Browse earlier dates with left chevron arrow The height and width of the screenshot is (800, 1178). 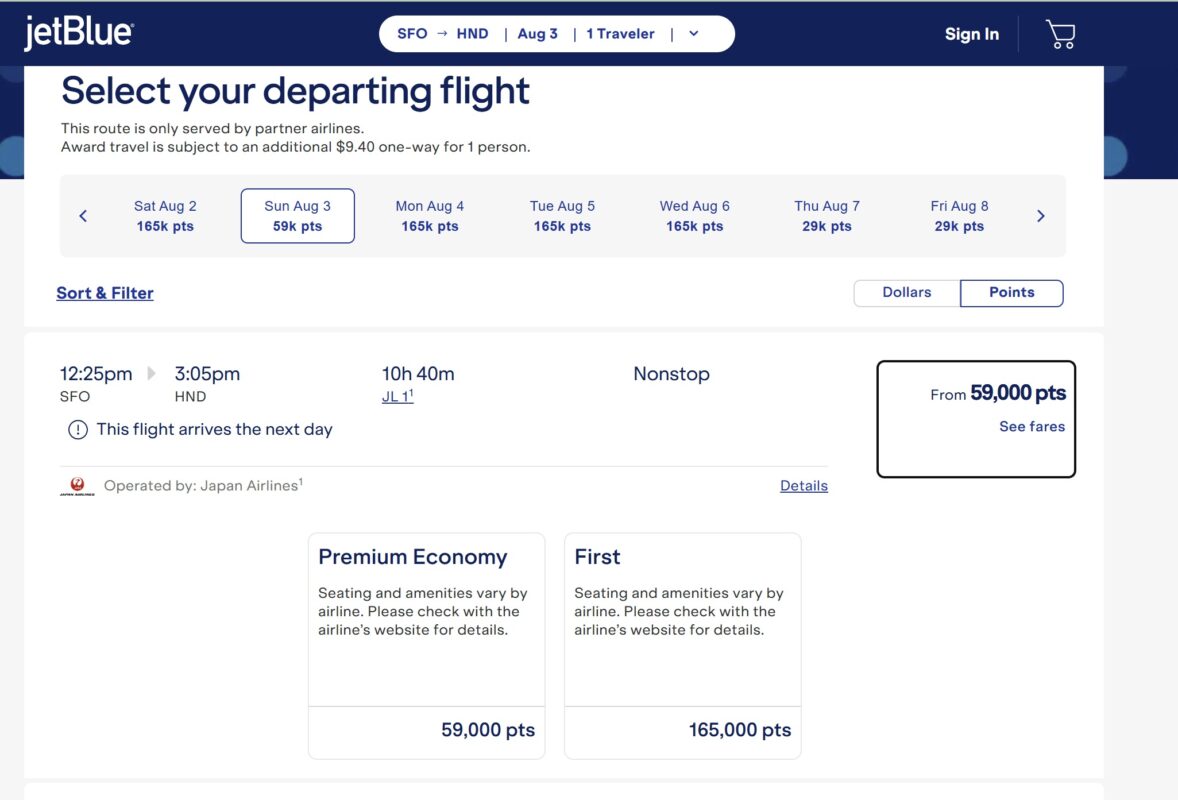point(82,215)
